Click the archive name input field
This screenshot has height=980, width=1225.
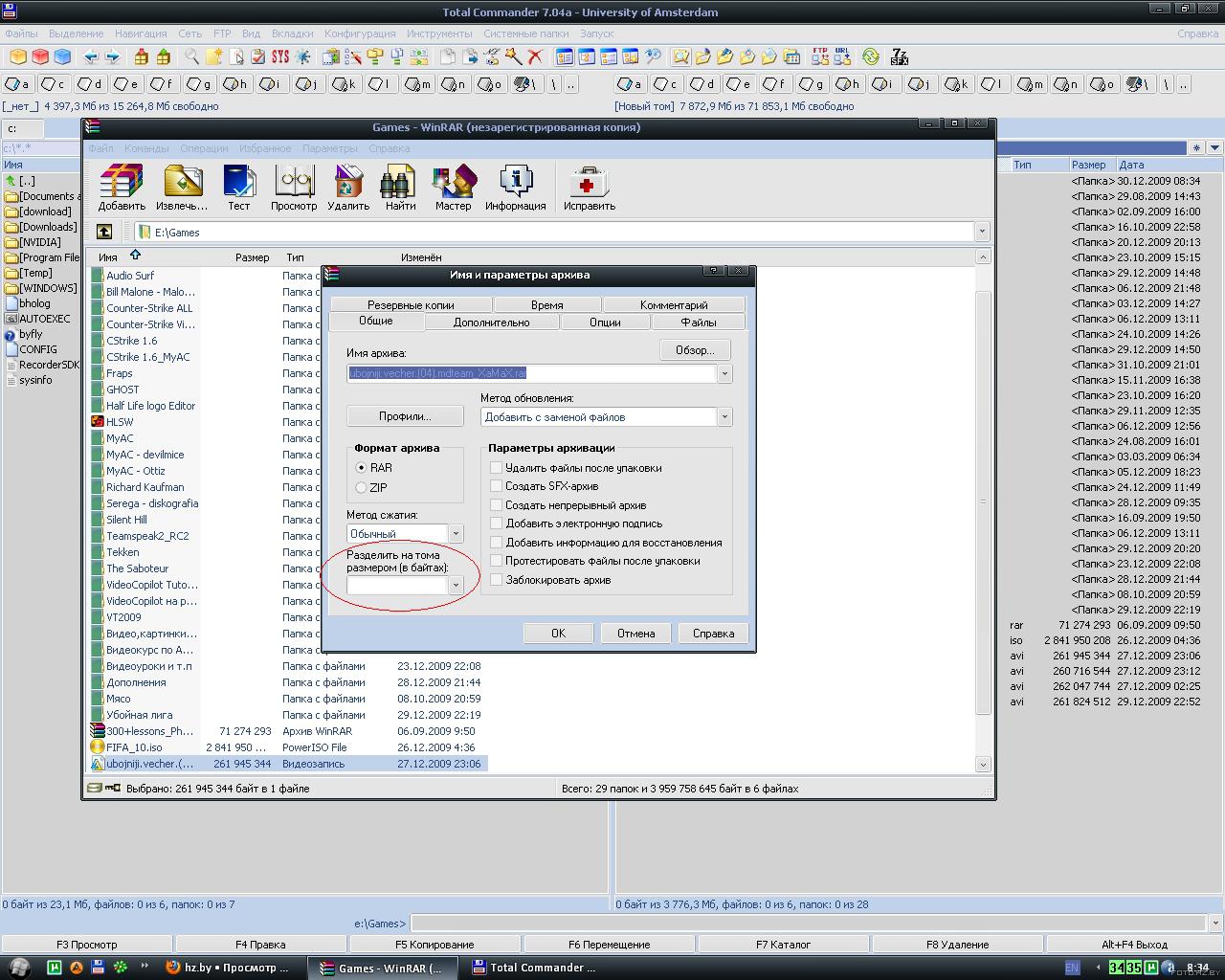click(x=532, y=373)
